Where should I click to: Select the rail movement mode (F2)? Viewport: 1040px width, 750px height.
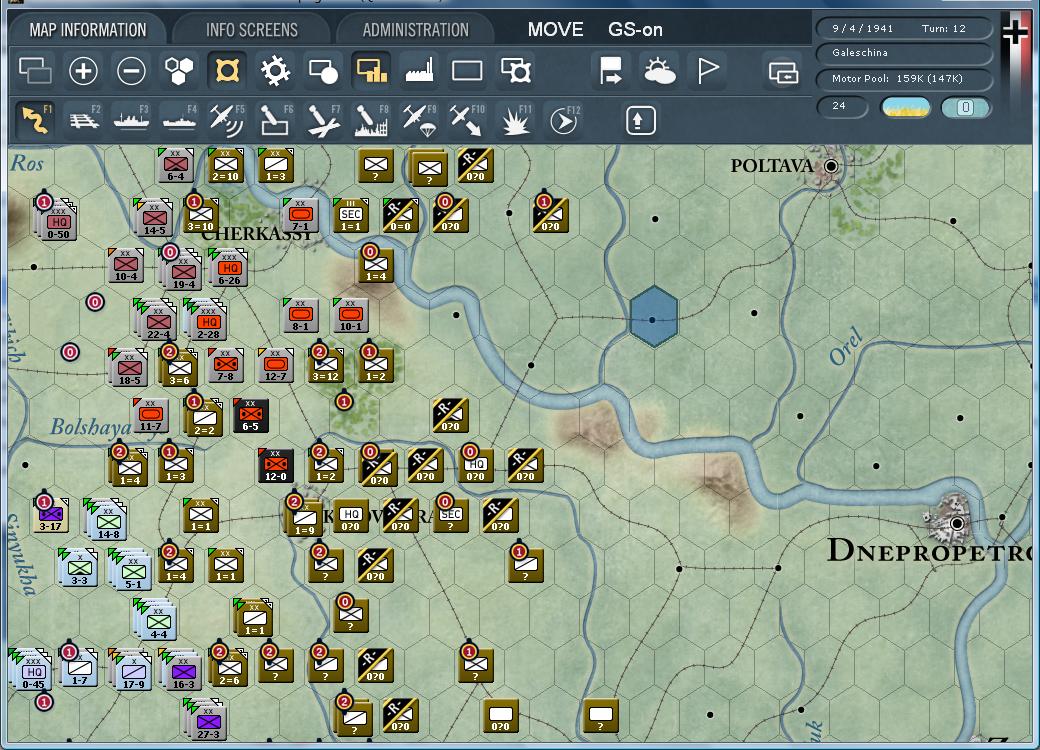pyautogui.click(x=84, y=119)
